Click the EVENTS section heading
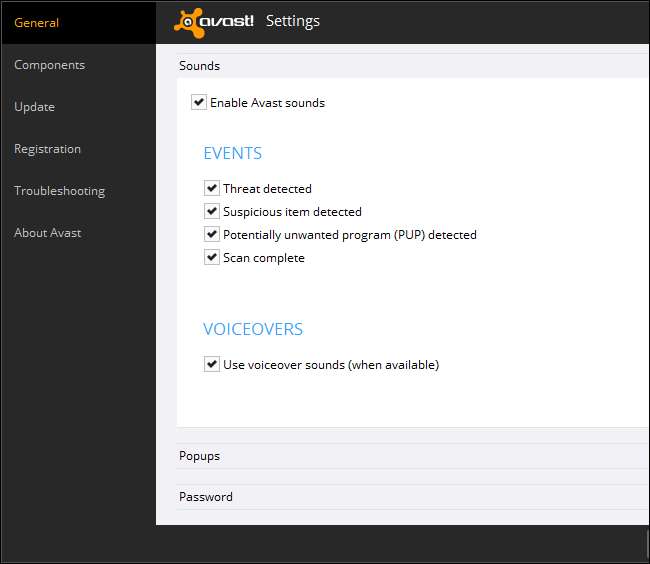This screenshot has width=650, height=564. click(x=232, y=153)
